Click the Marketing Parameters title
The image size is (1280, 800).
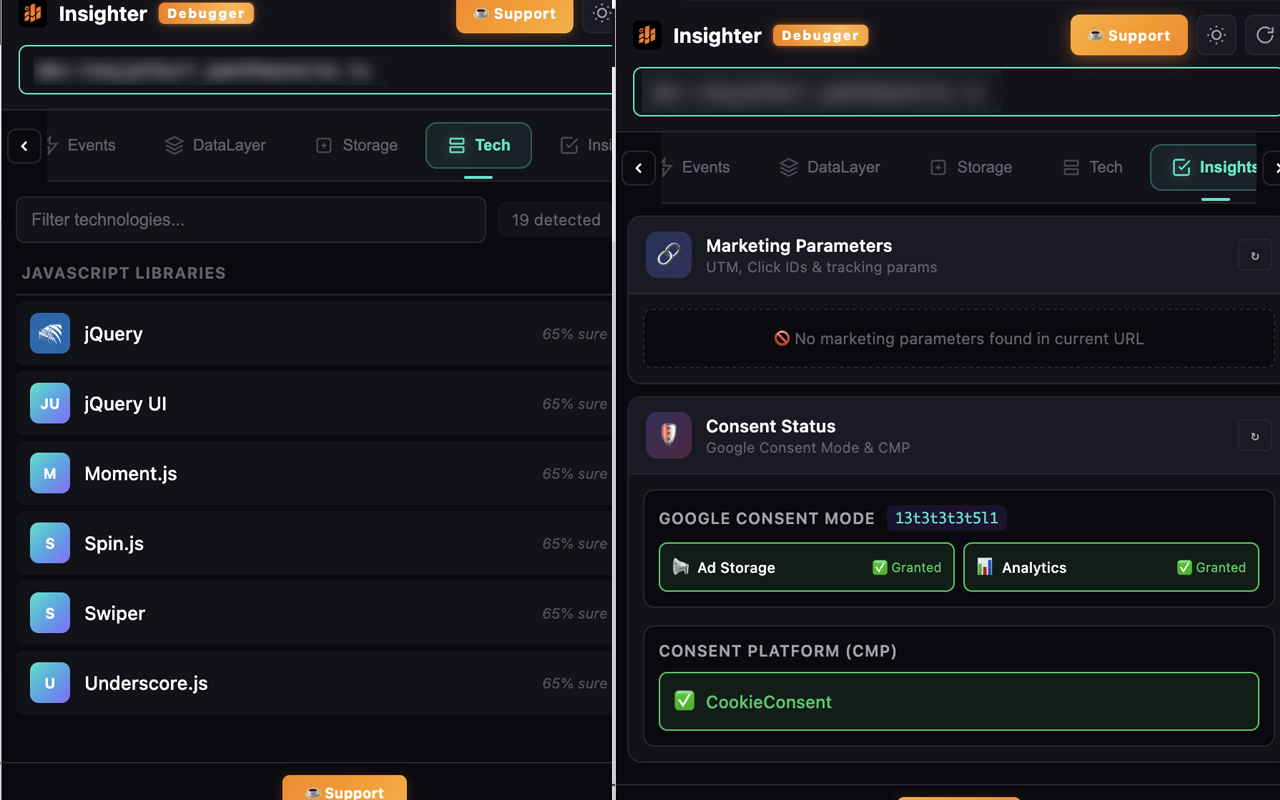coord(799,246)
